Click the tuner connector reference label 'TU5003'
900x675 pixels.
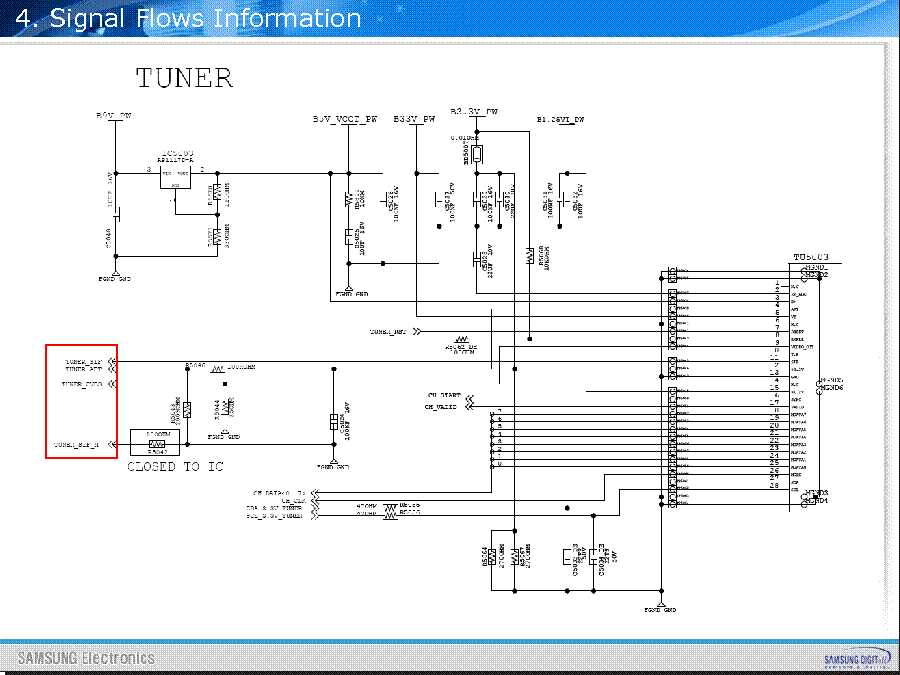(811, 257)
